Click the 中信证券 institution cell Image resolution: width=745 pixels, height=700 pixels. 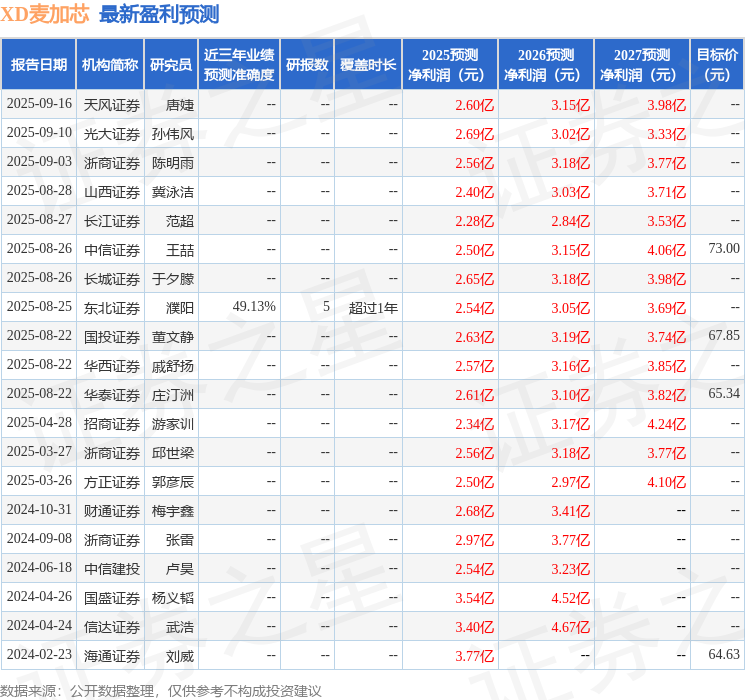tap(112, 250)
